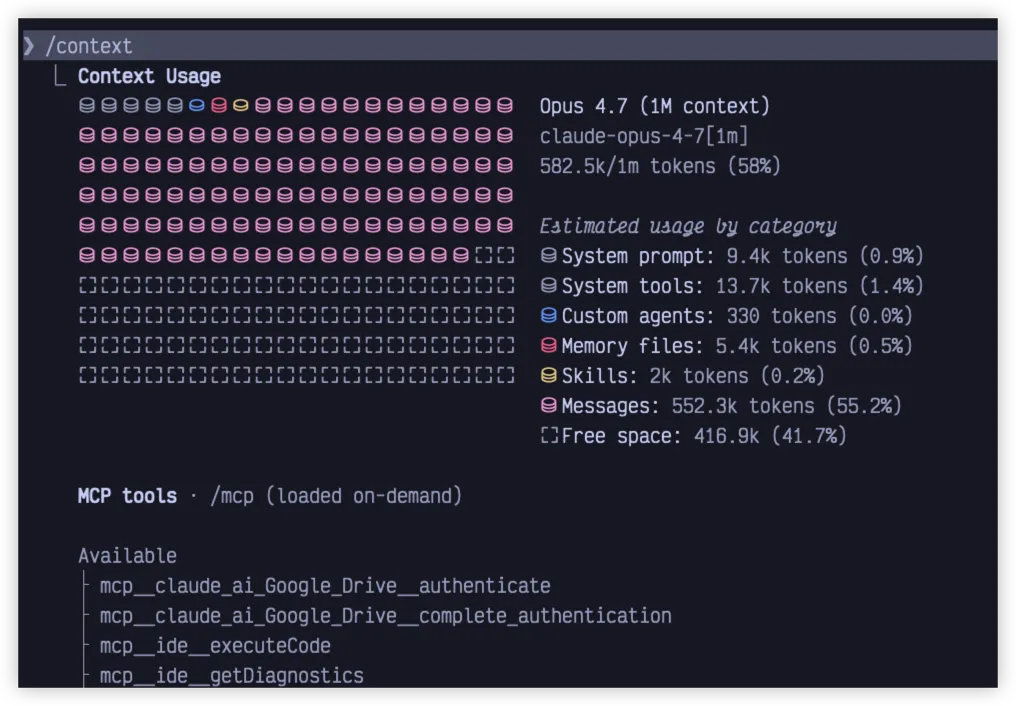
Task: Click the /context command input line
Action: pyautogui.click(x=88, y=46)
